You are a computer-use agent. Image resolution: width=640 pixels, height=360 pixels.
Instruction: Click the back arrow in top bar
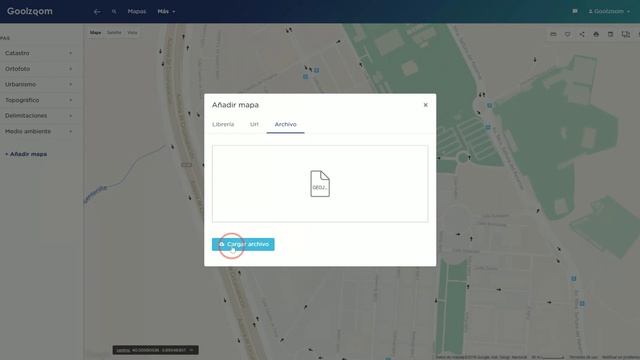(x=97, y=11)
